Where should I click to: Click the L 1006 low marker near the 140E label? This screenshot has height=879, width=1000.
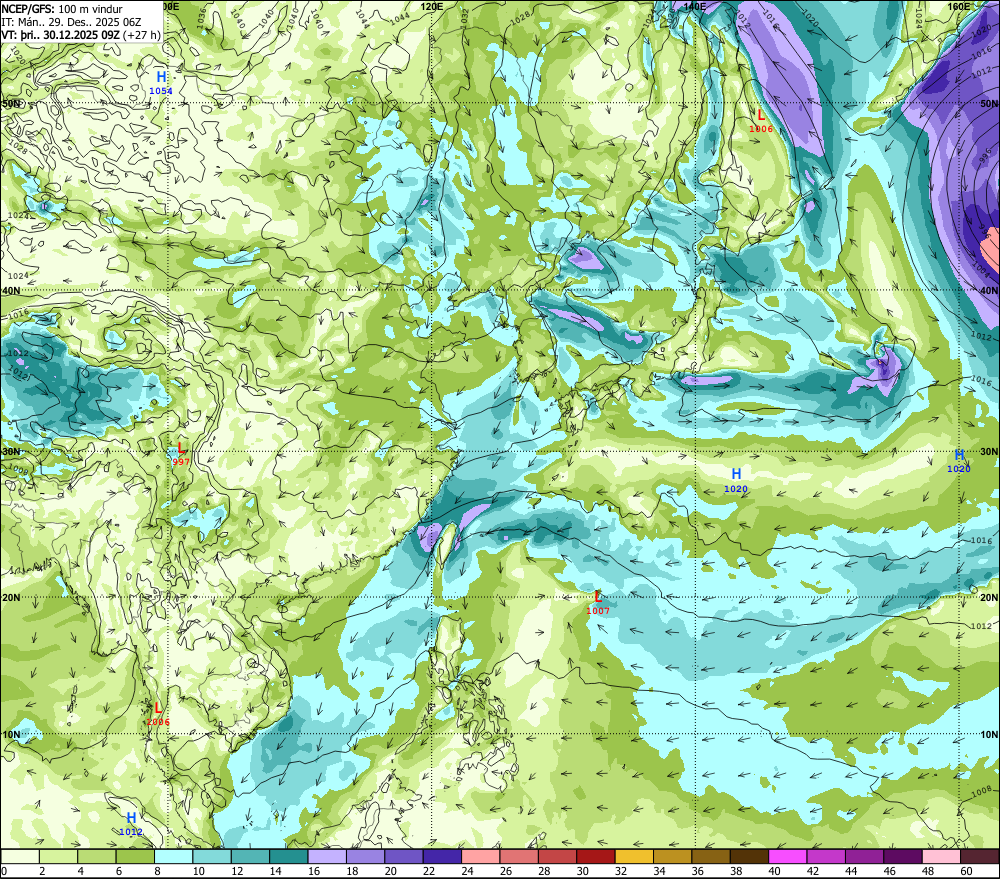[761, 121]
